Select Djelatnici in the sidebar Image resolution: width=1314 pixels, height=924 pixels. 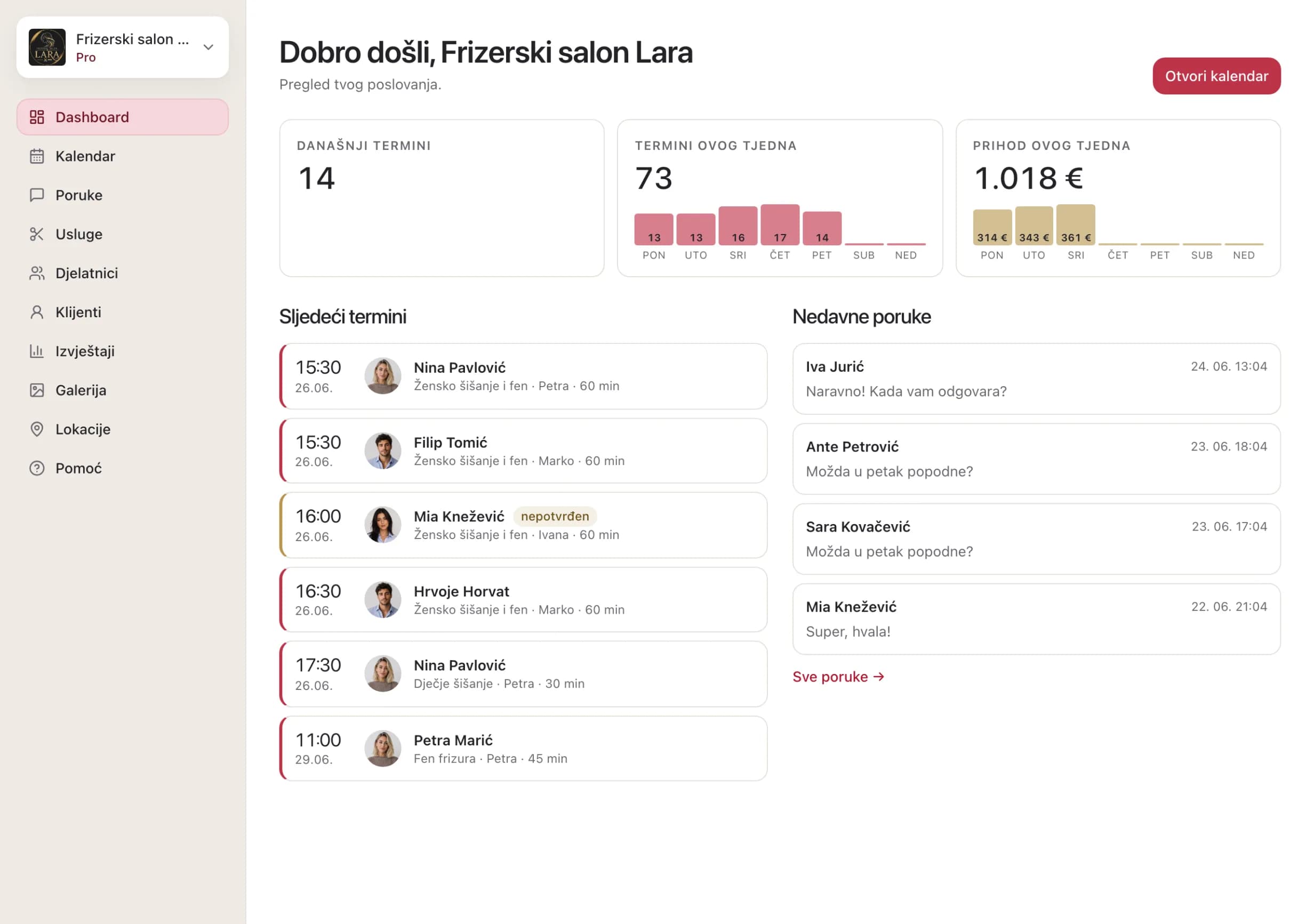123,274
